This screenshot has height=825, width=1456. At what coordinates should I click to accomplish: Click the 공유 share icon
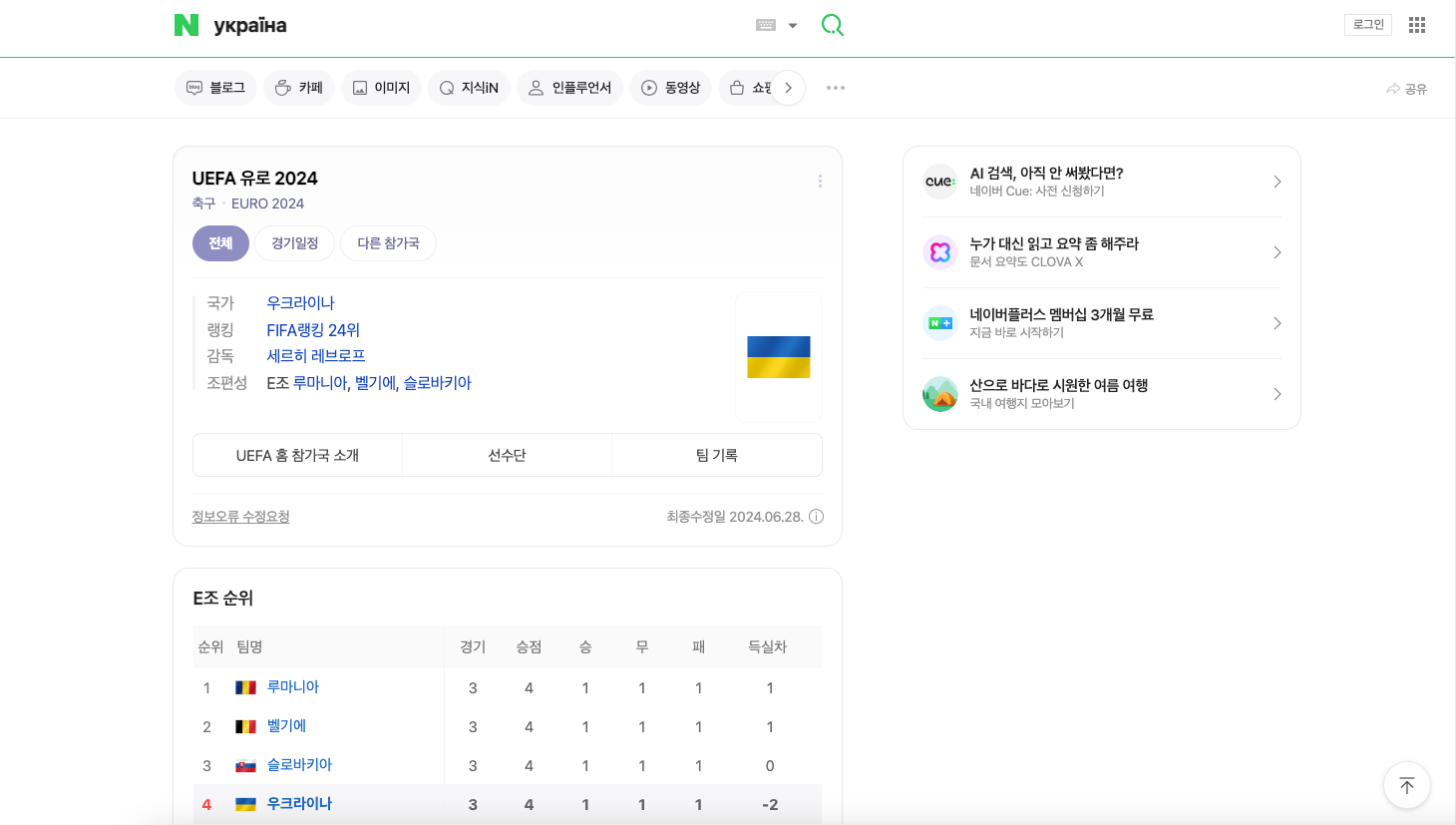(x=1406, y=89)
